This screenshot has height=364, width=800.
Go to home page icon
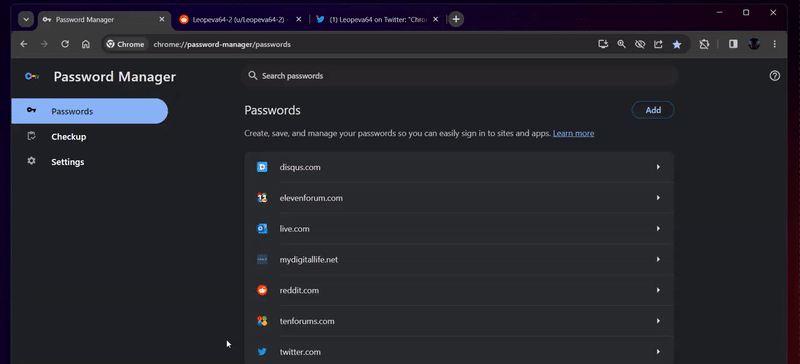(86, 44)
